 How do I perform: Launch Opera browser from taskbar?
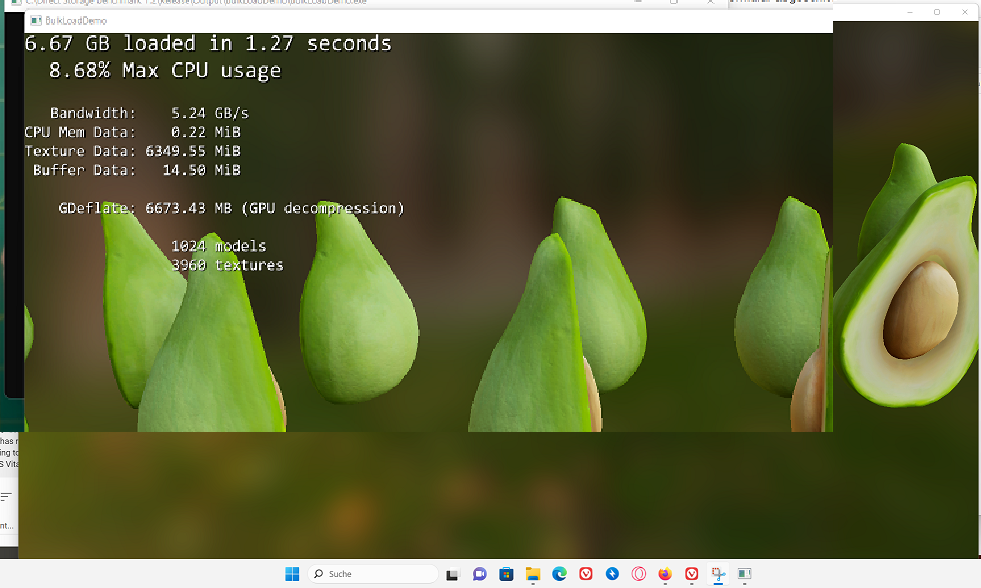click(639, 574)
